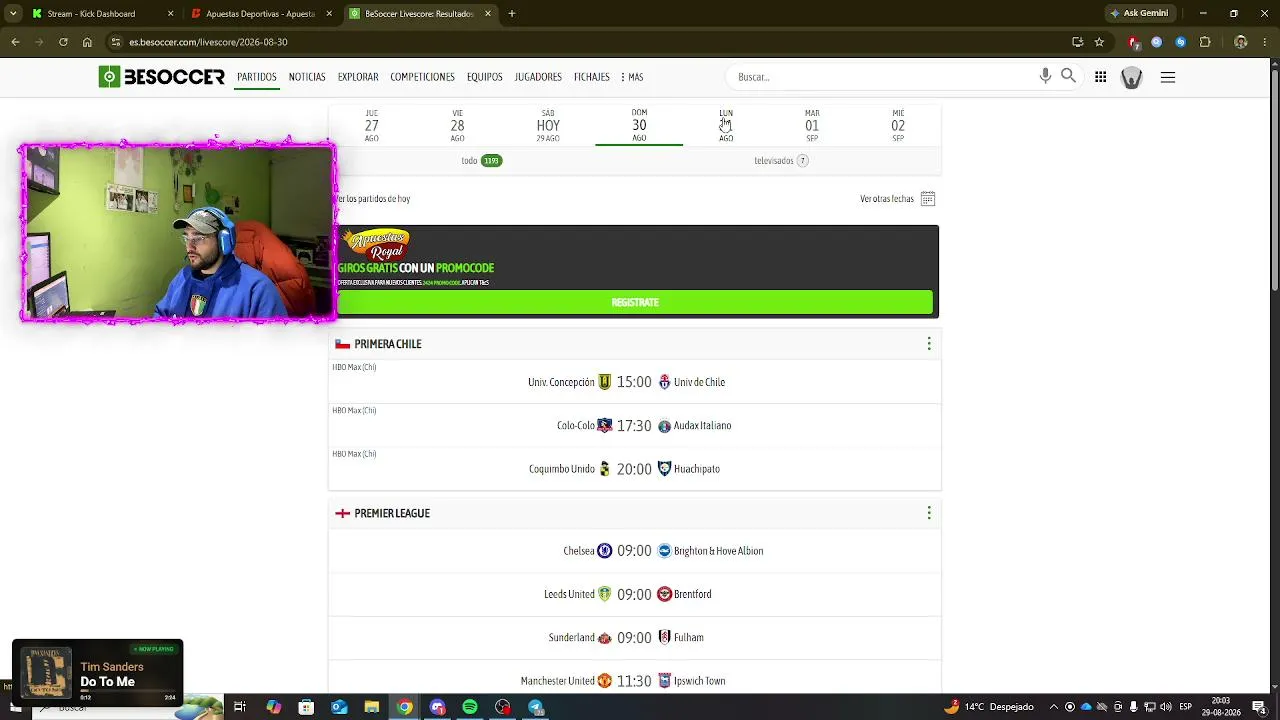Open a new browser tab

(x=512, y=14)
